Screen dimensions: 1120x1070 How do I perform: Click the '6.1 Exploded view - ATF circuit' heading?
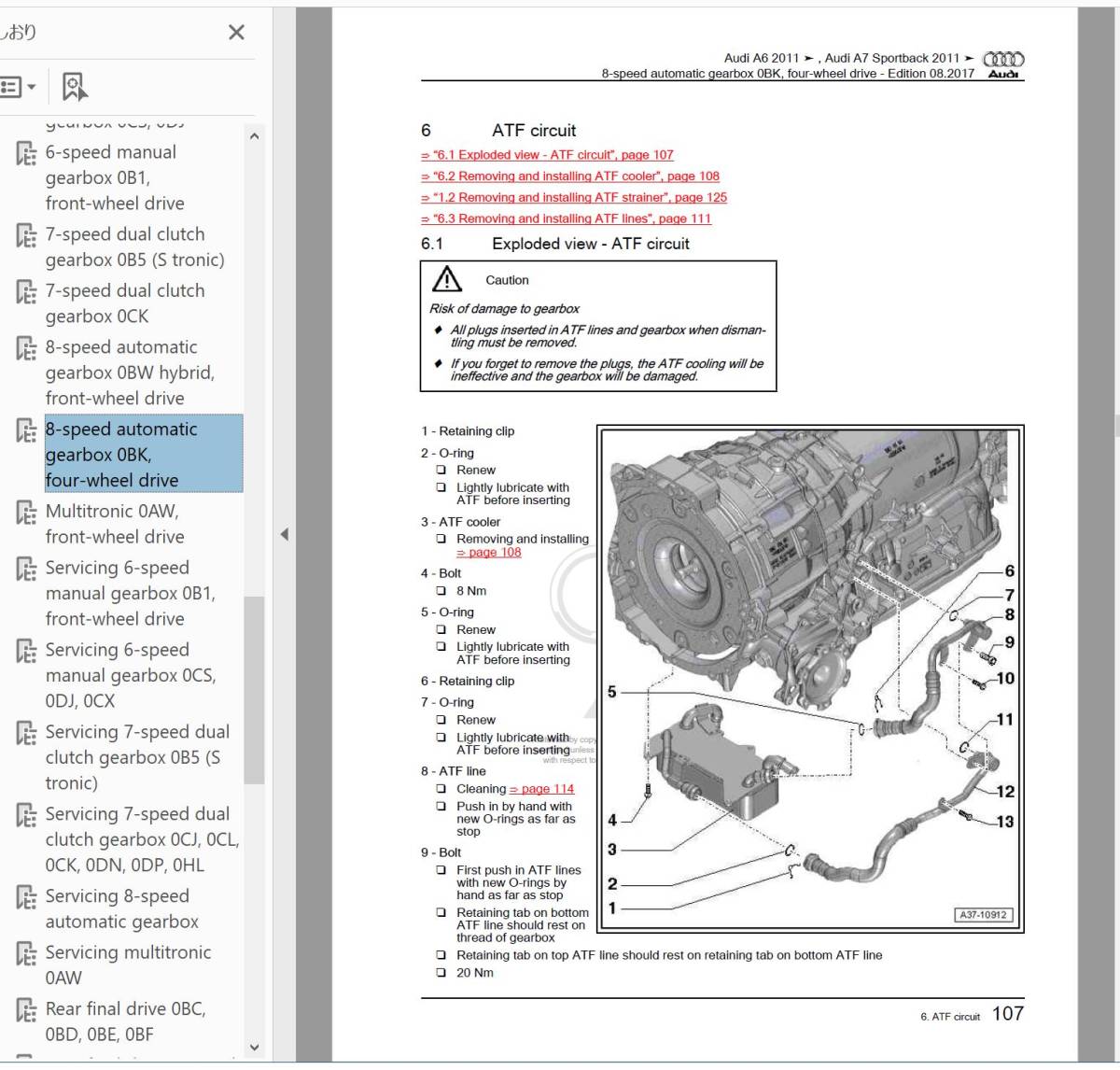pos(555,244)
